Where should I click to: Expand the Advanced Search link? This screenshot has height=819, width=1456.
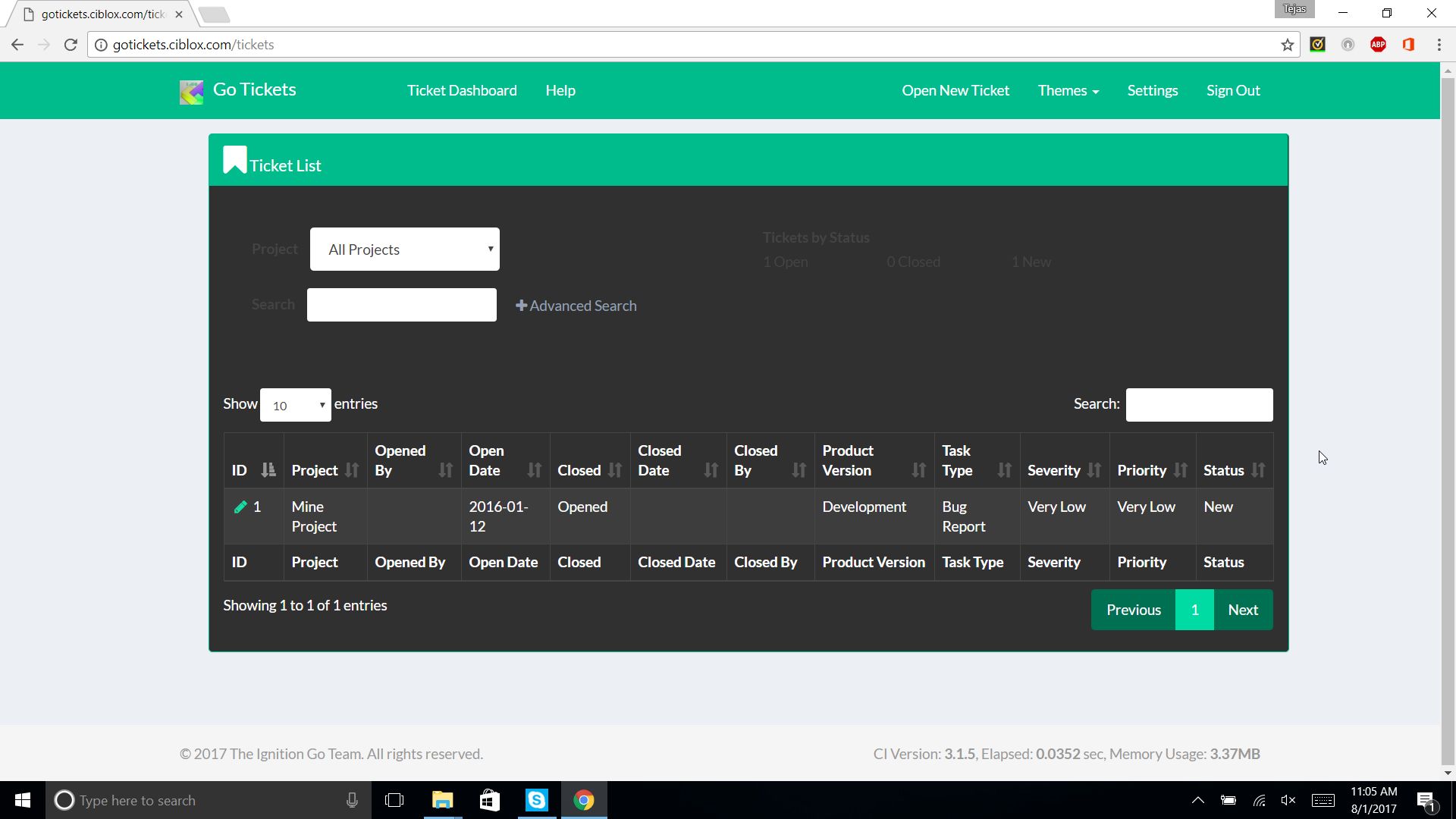[x=576, y=306]
